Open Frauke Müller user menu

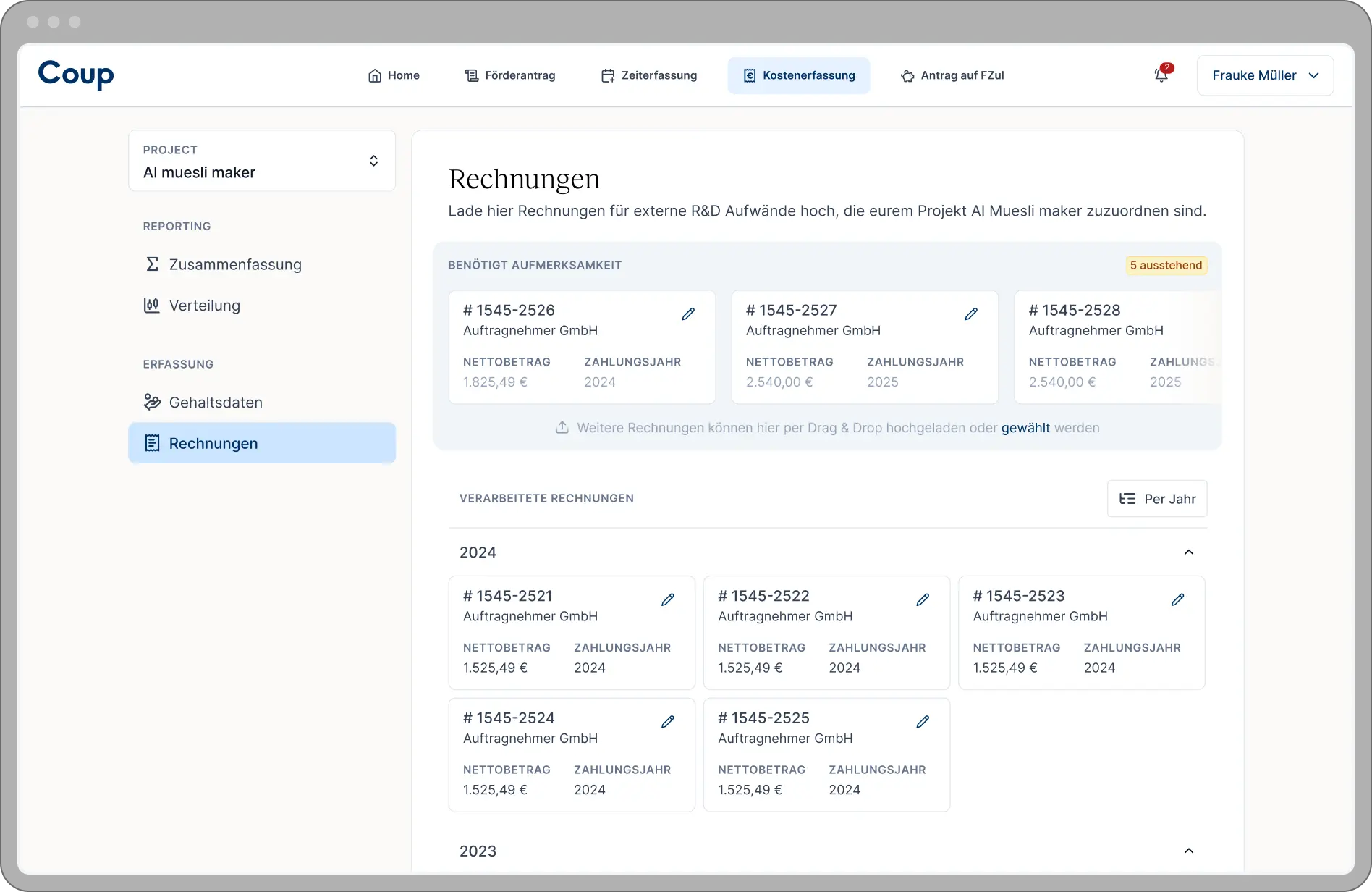1265,75
